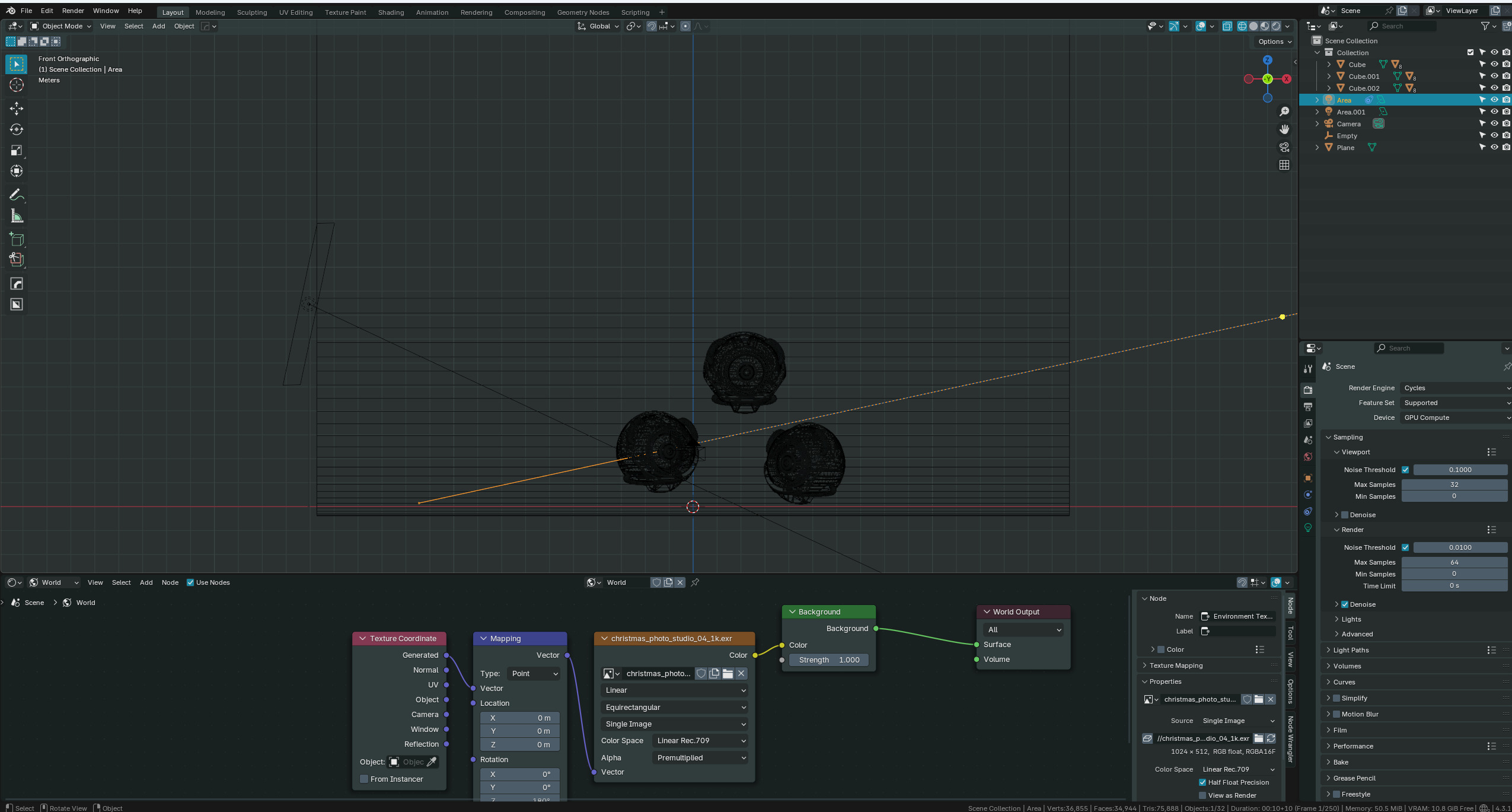Switch to the Shading workspace tab

(x=391, y=12)
